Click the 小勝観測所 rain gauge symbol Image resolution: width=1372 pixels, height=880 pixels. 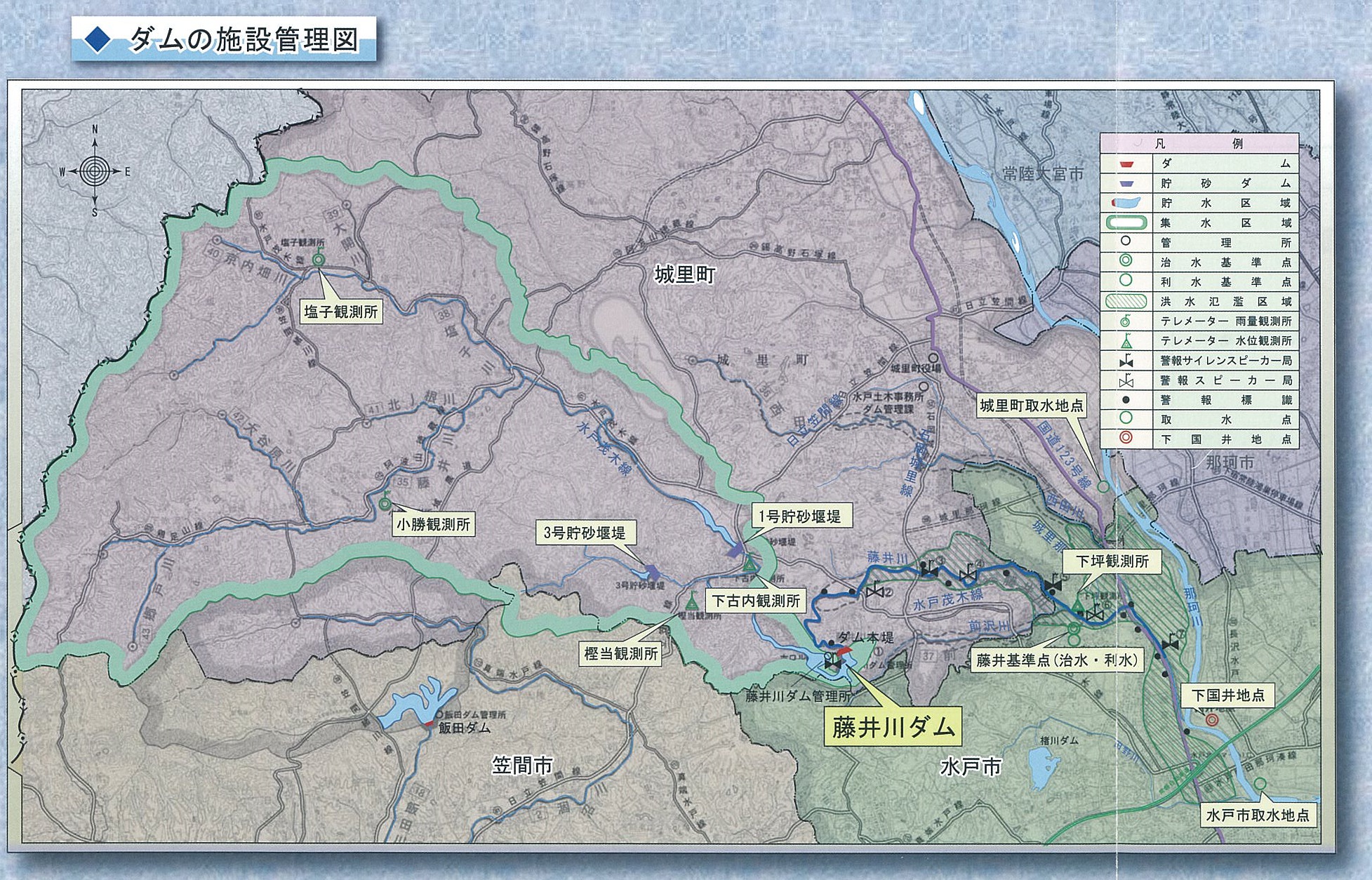[x=385, y=502]
